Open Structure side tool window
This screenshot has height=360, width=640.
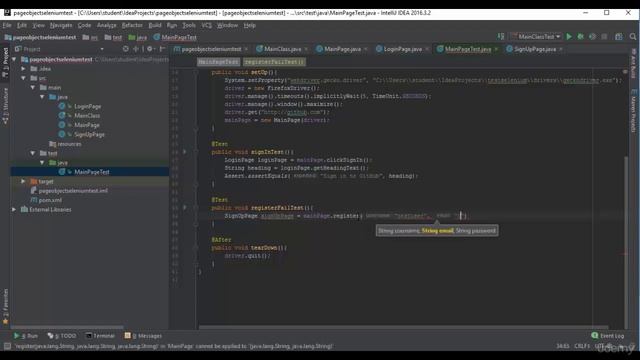[x=5, y=105]
